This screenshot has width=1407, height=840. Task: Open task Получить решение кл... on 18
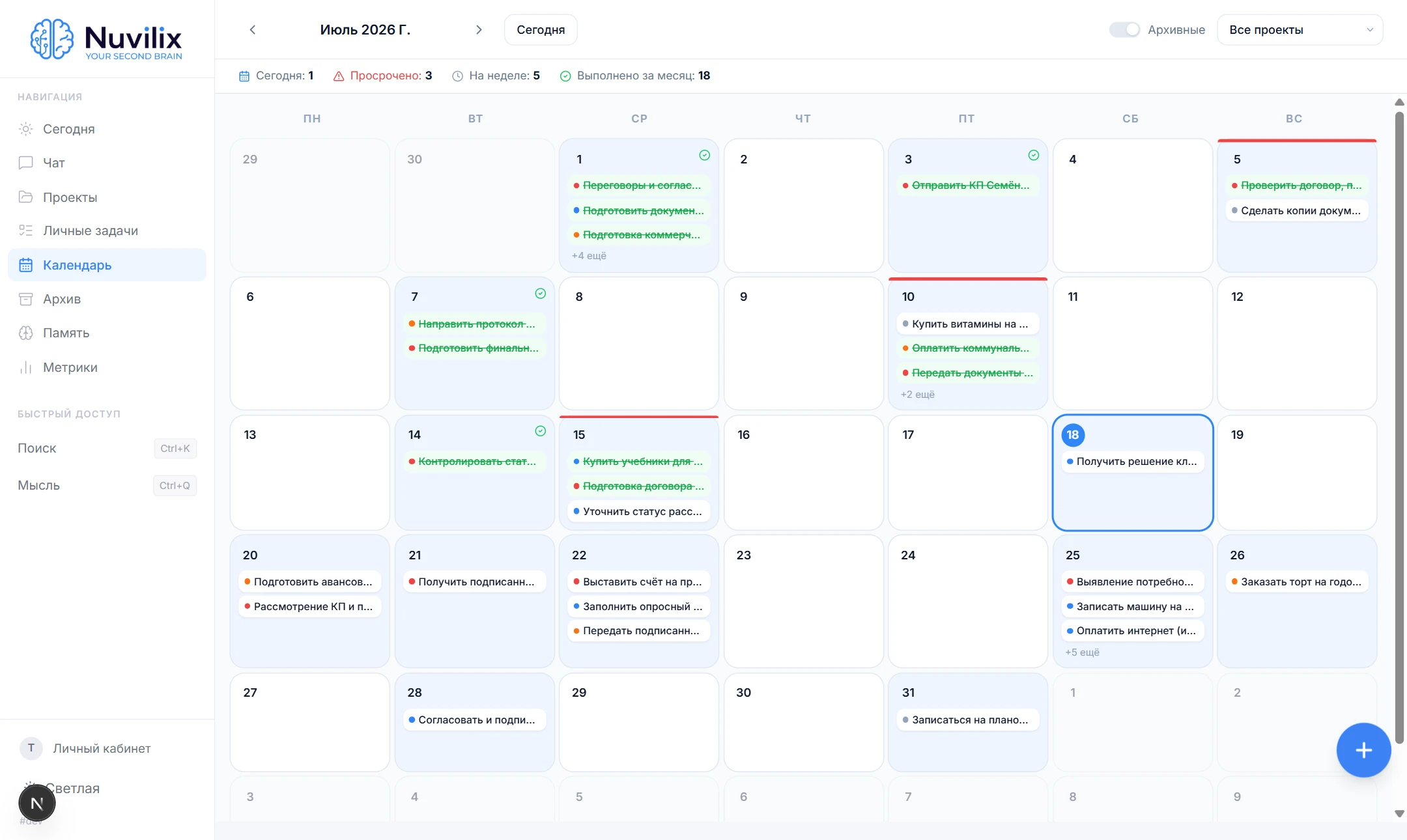[1133, 462]
